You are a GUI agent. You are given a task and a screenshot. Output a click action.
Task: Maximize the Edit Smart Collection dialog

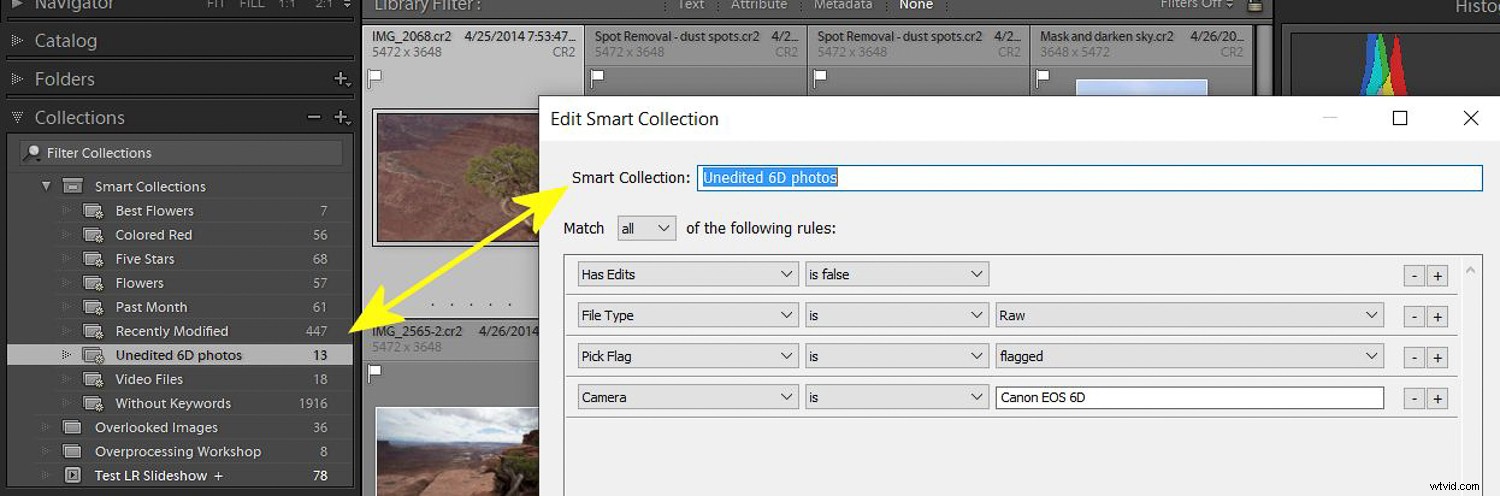[1400, 118]
